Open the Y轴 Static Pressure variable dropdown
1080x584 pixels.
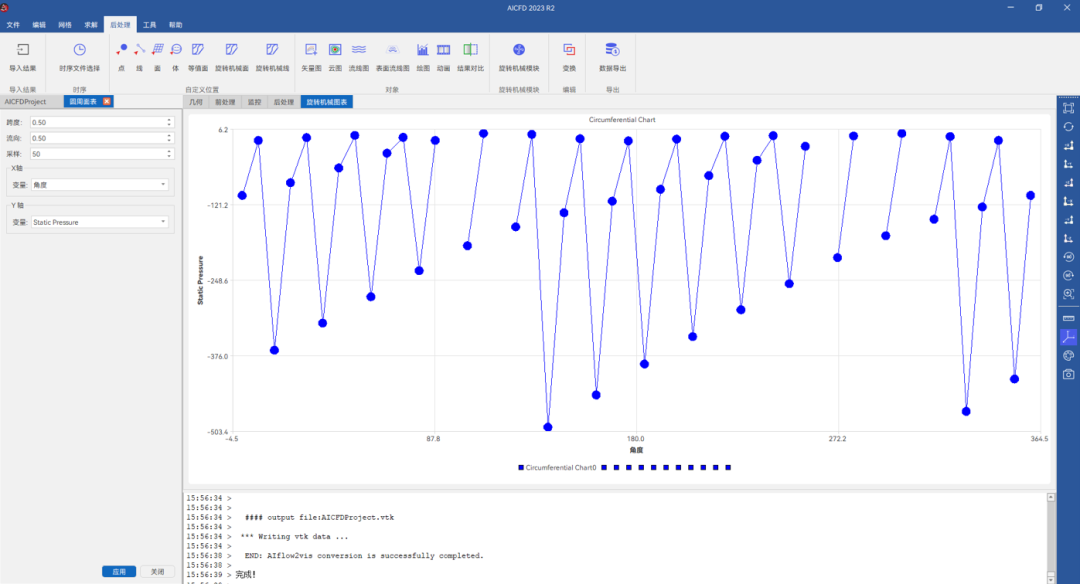[100, 222]
